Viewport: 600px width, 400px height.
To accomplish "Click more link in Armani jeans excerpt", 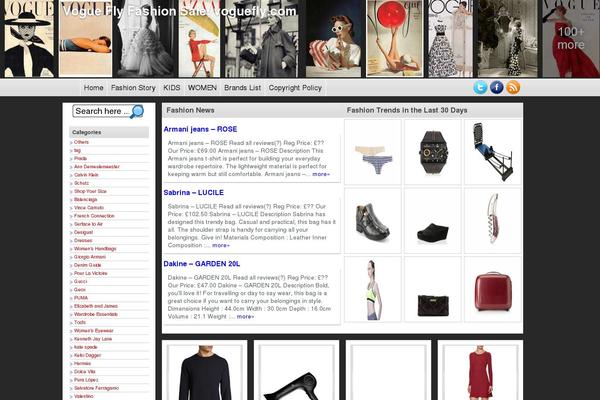I will 321,174.
